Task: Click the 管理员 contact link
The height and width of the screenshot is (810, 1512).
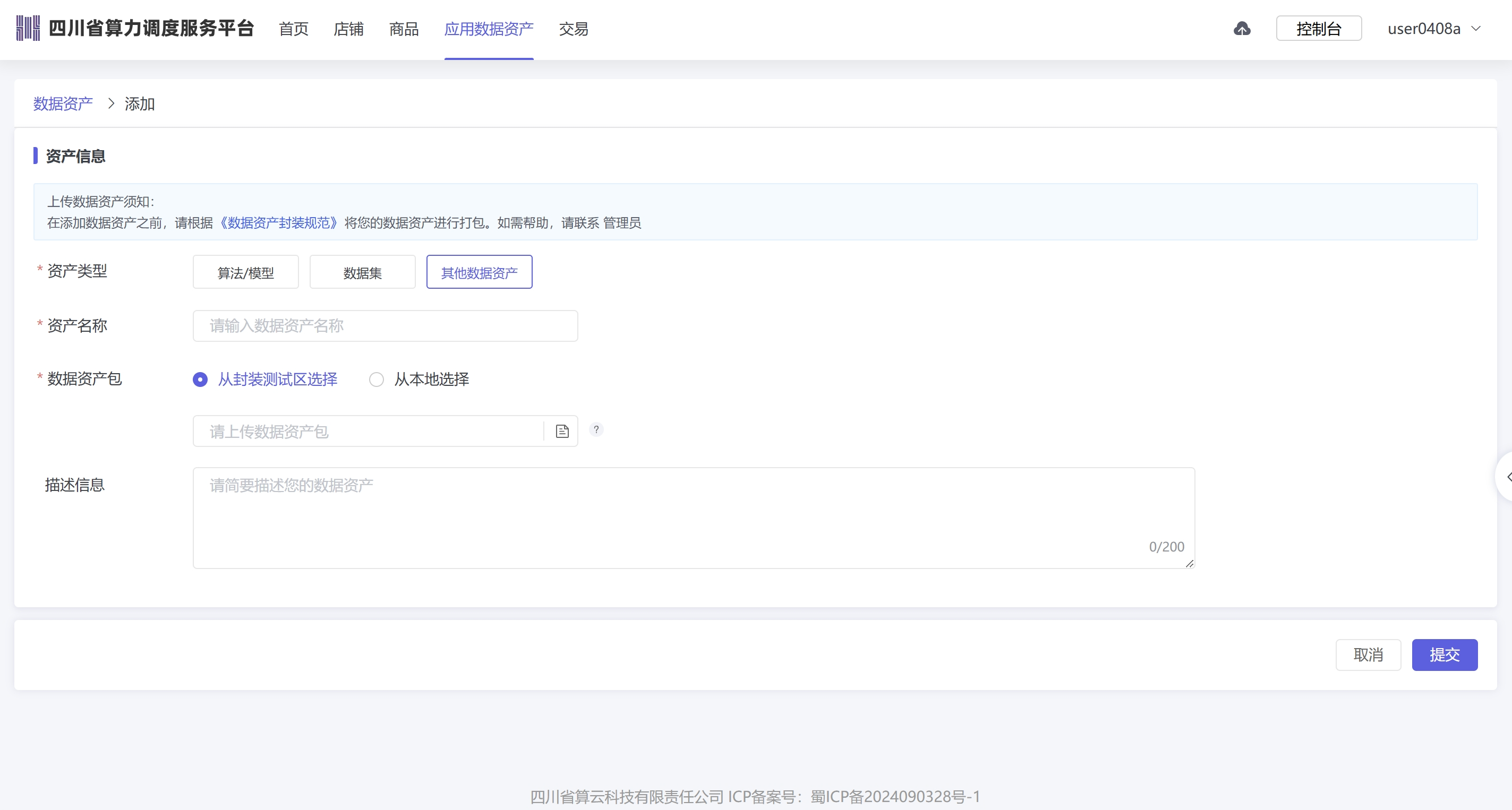Action: [621, 223]
